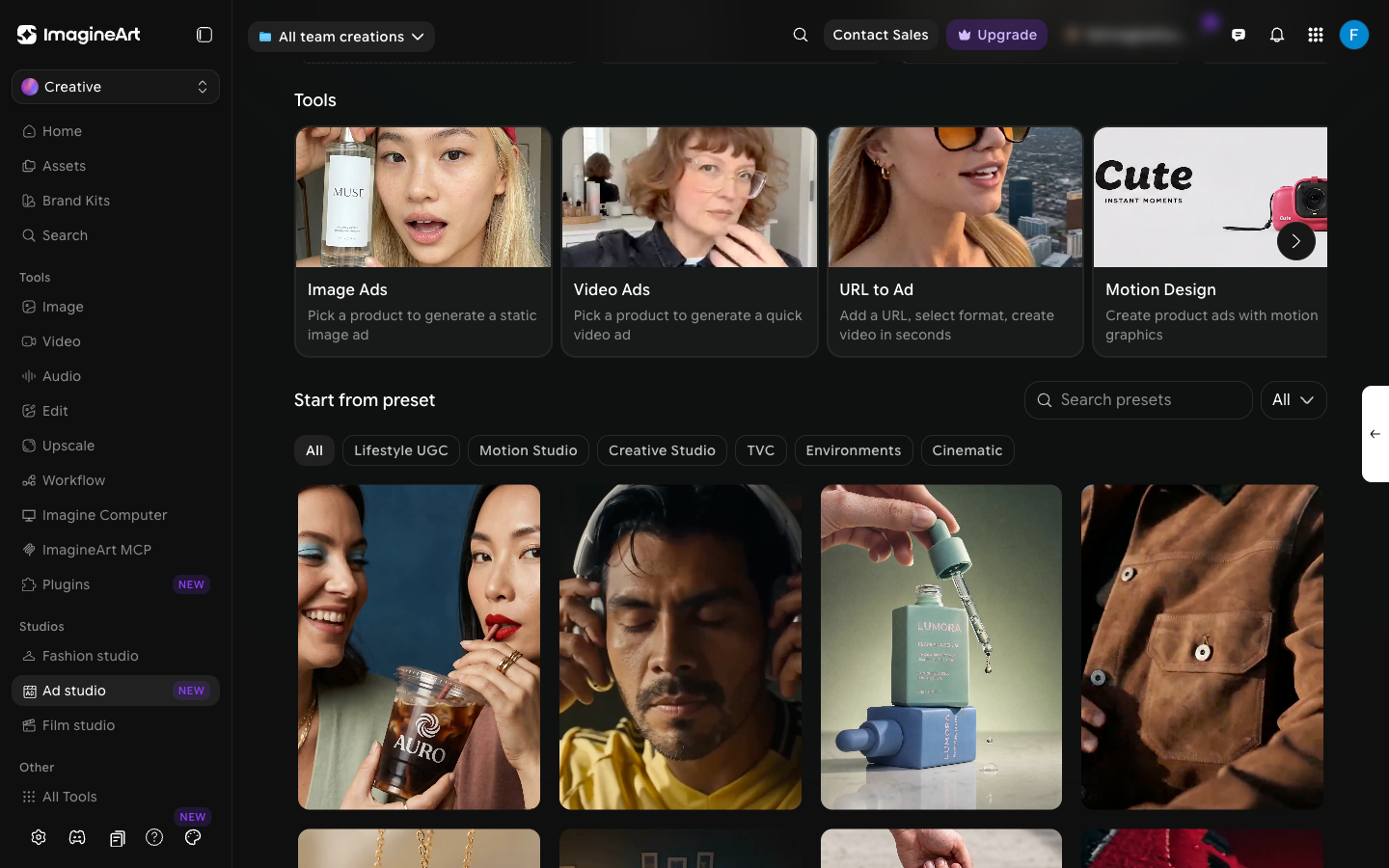
Task: Open the Image Ads tool card
Action: click(423, 242)
